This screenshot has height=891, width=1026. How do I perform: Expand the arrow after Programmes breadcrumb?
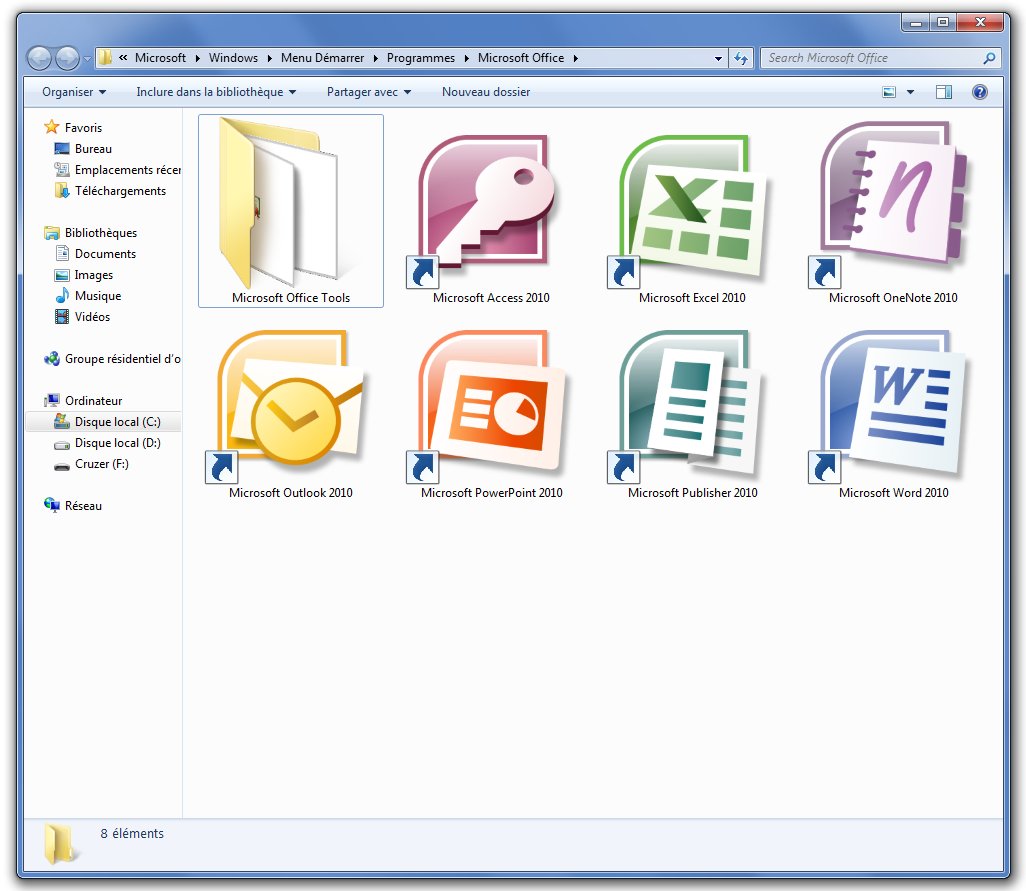[467, 58]
